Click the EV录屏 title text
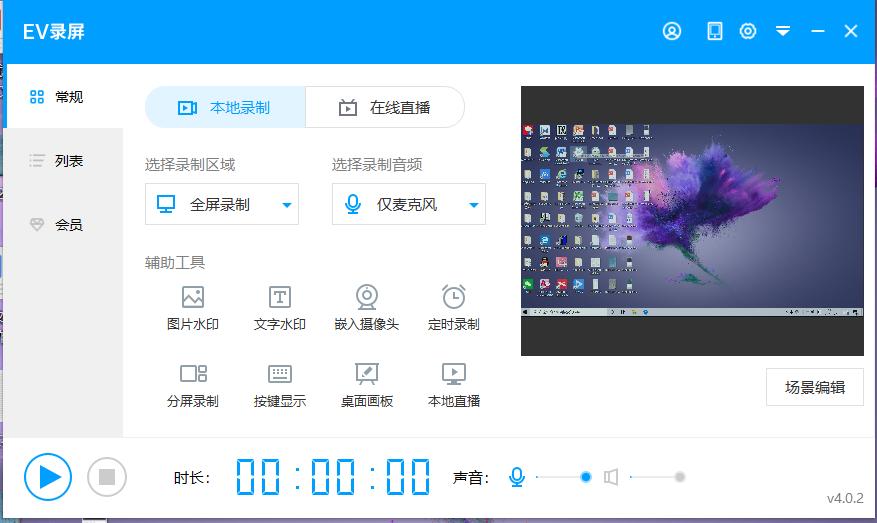 [x=54, y=31]
